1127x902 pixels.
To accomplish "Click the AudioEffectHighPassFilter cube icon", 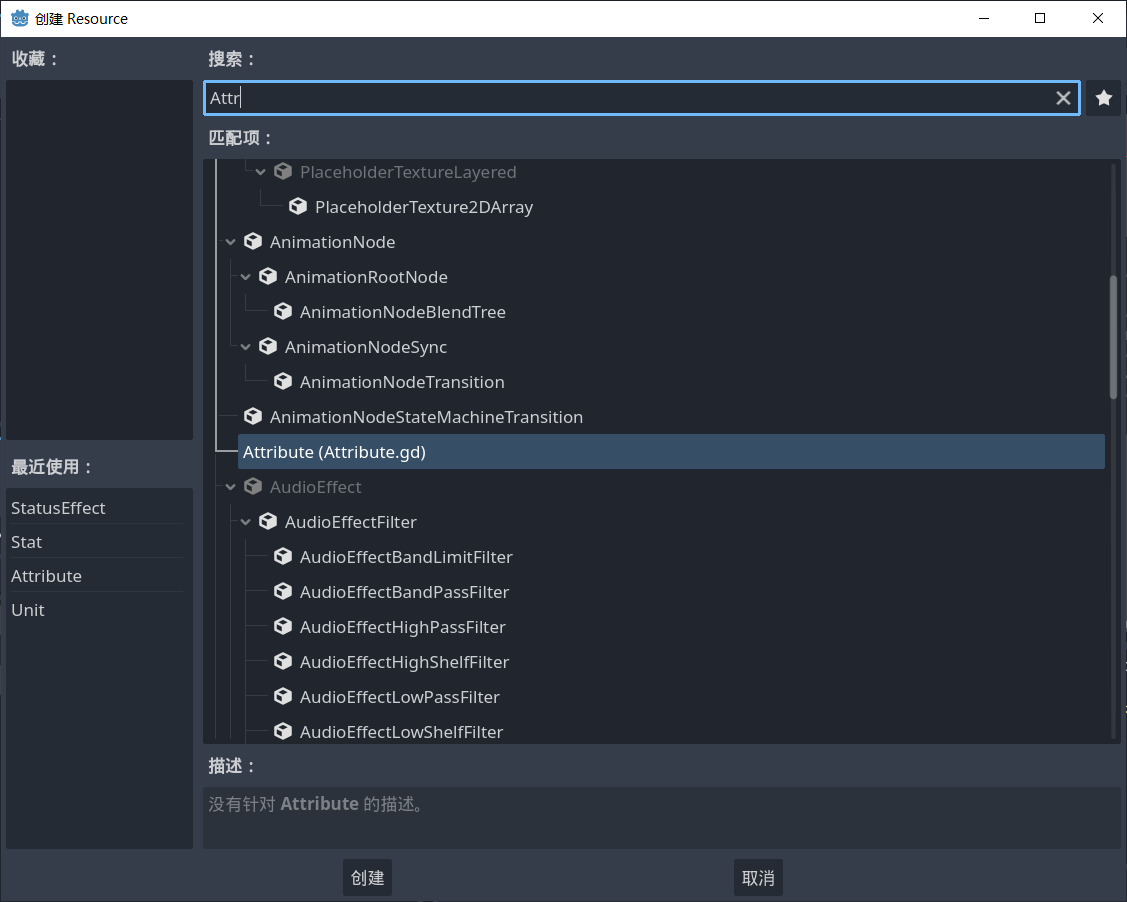I will coord(283,627).
